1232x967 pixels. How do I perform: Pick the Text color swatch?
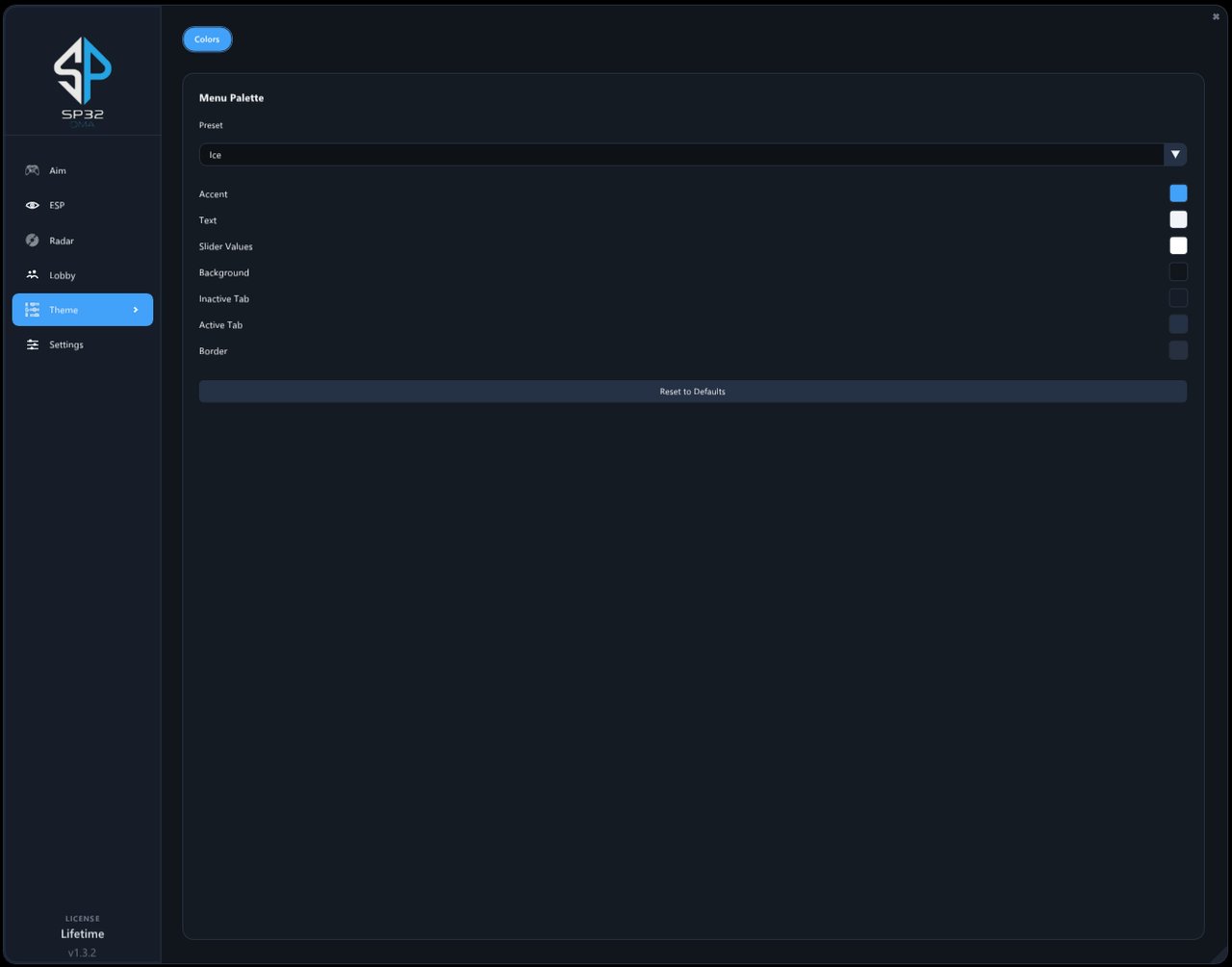(1178, 219)
